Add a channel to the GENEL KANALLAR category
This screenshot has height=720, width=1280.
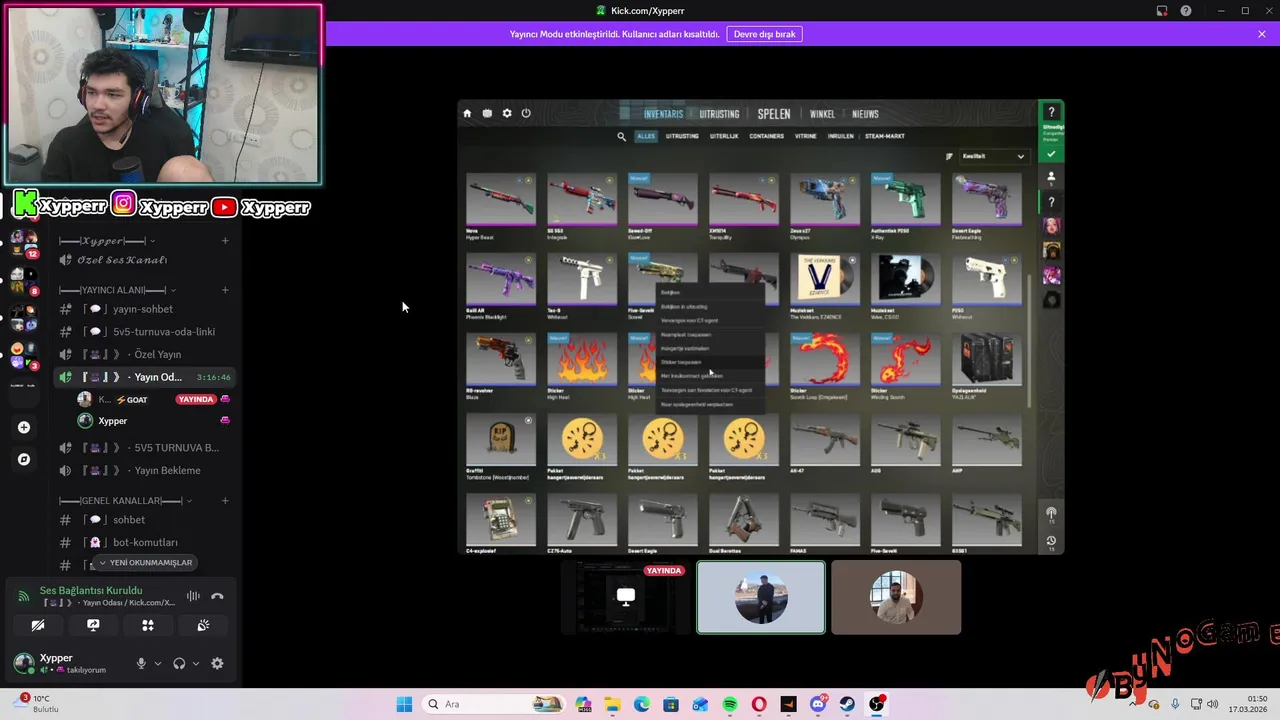[x=225, y=500]
